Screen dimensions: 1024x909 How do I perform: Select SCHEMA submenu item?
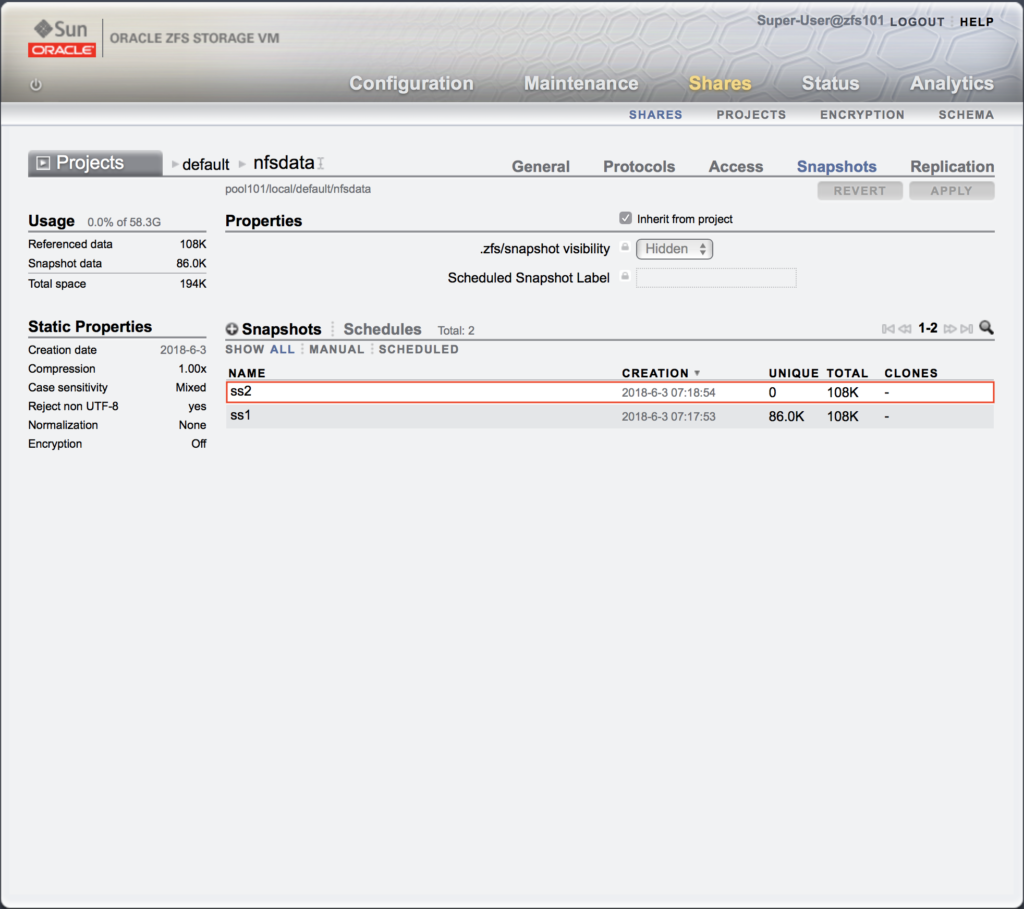[967, 115]
